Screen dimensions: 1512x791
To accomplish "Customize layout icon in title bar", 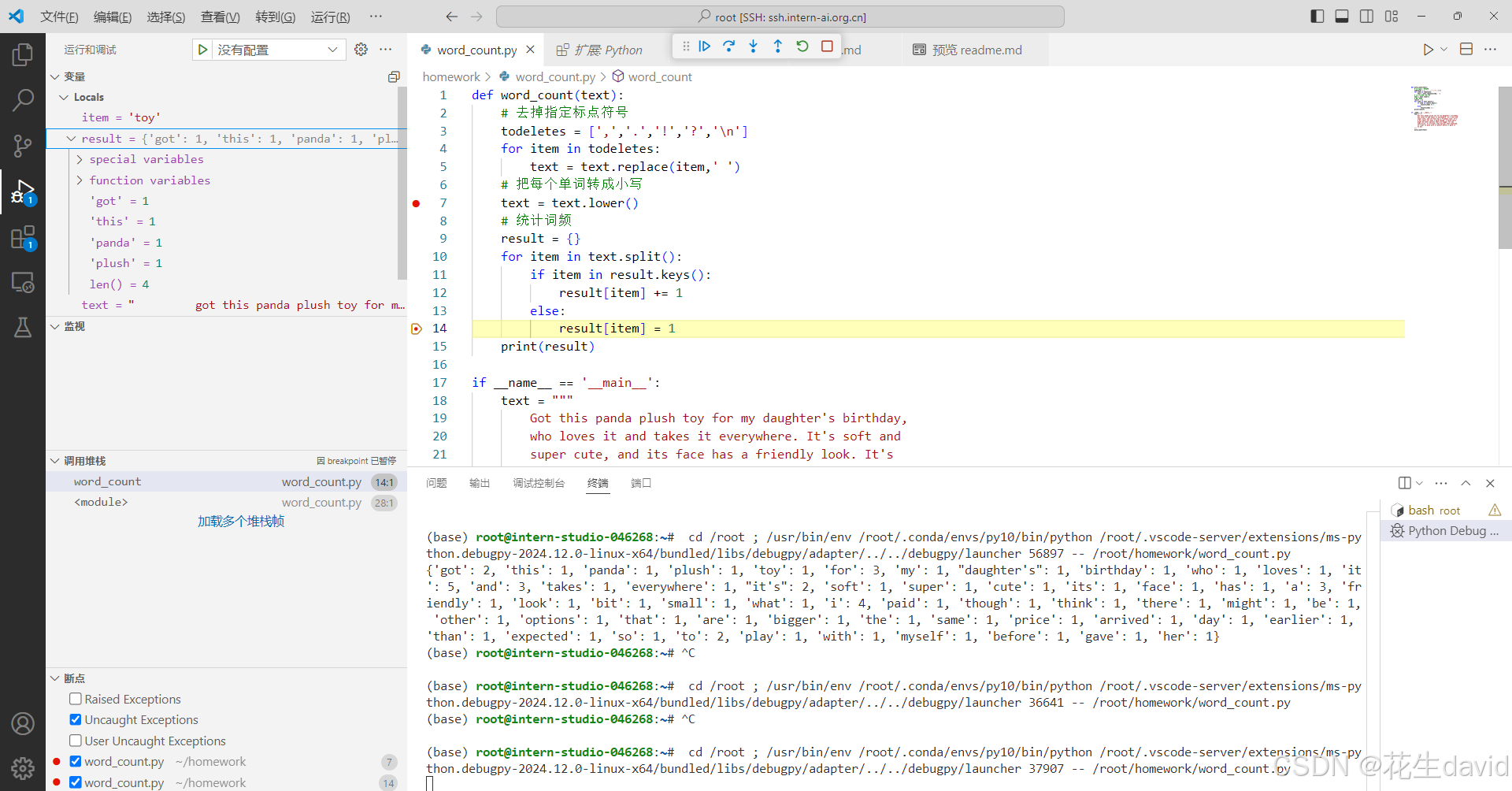I will click(1392, 17).
